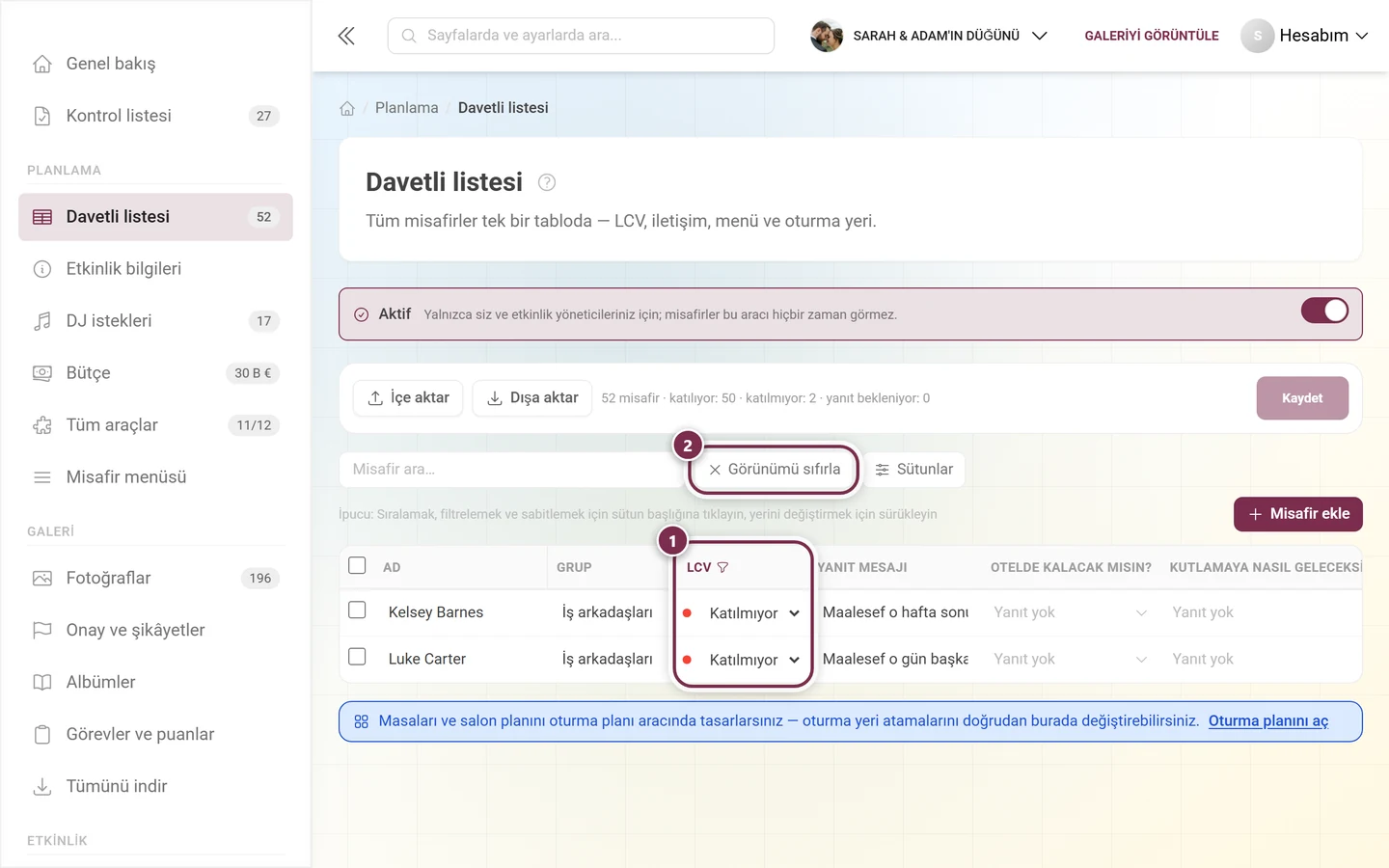Check the box for Kelsey Barnes
The height and width of the screenshot is (868, 1389).
pyautogui.click(x=357, y=610)
